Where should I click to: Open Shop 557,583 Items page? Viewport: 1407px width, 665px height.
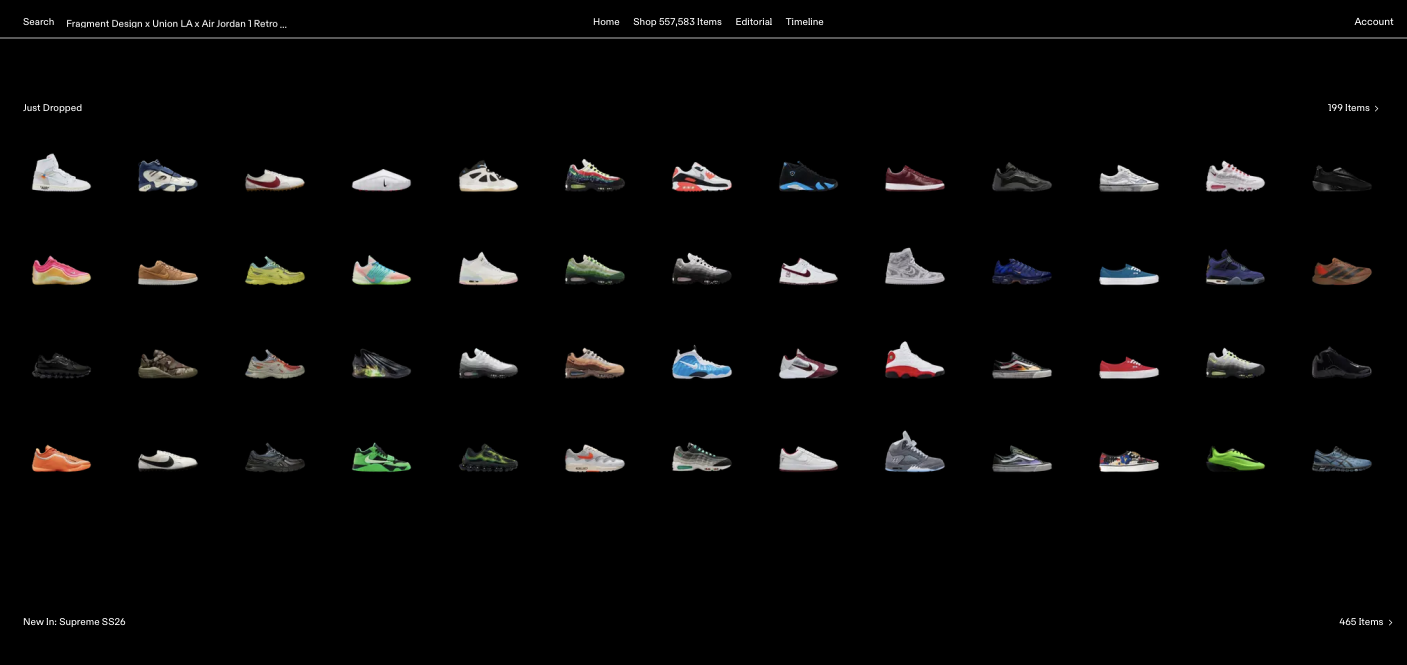pyautogui.click(x=677, y=22)
